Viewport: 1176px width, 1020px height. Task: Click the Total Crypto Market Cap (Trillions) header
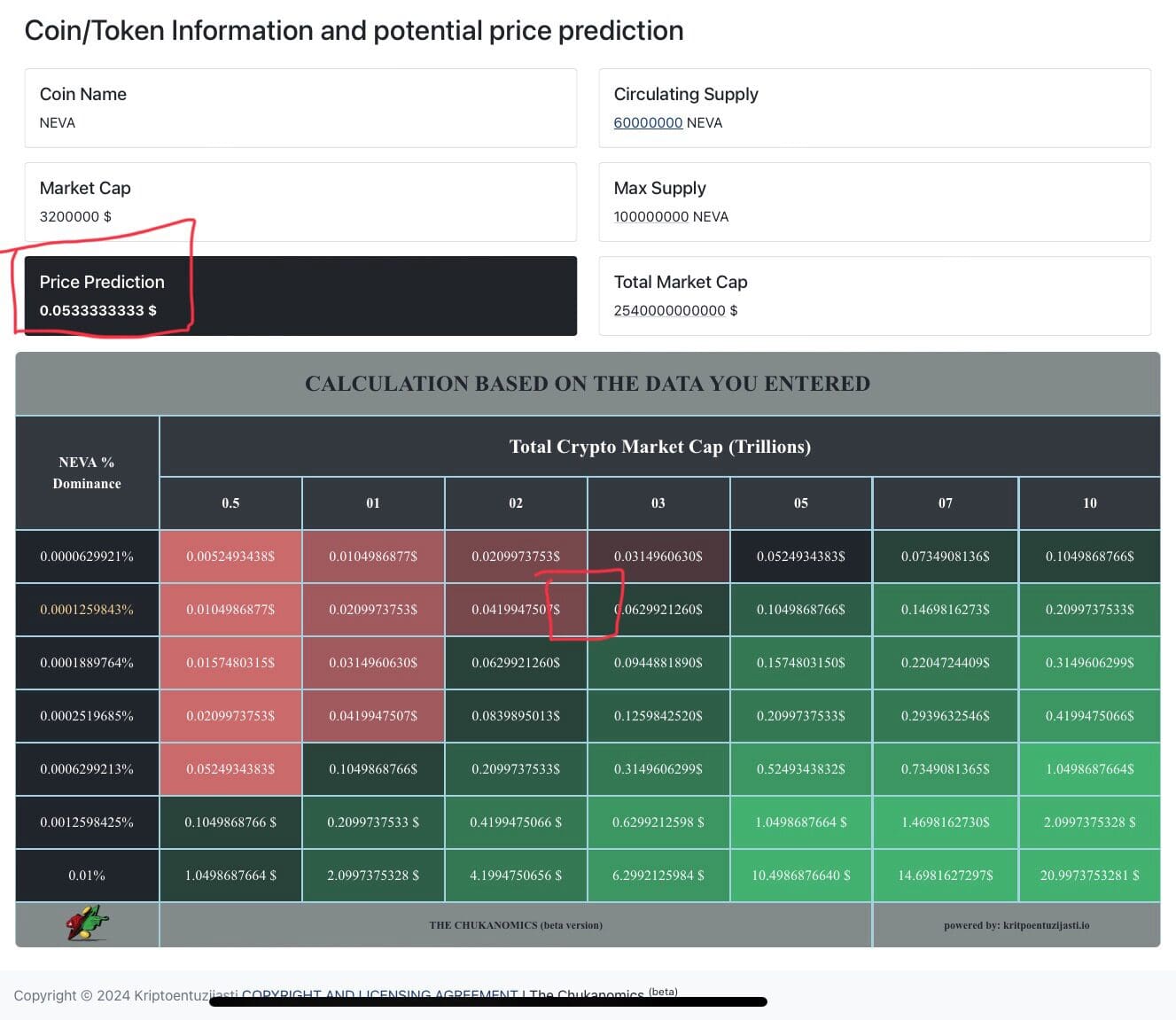659,447
